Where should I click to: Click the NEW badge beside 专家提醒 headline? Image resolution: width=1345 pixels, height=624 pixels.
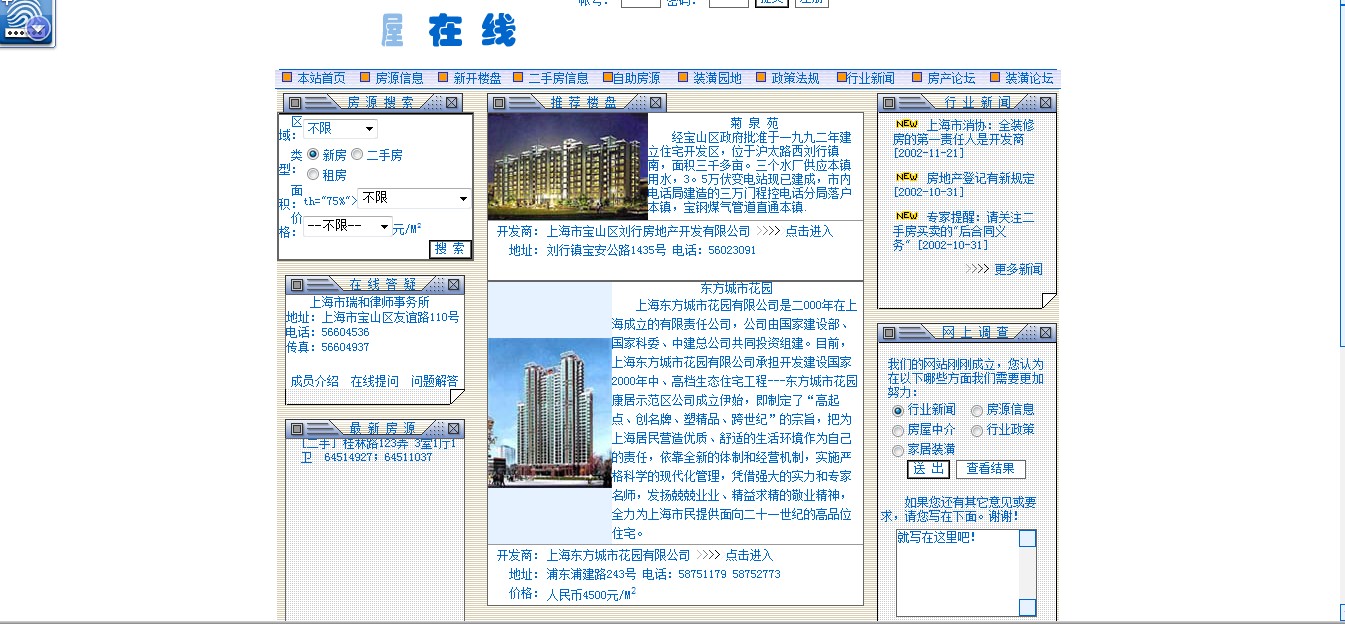[x=906, y=215]
